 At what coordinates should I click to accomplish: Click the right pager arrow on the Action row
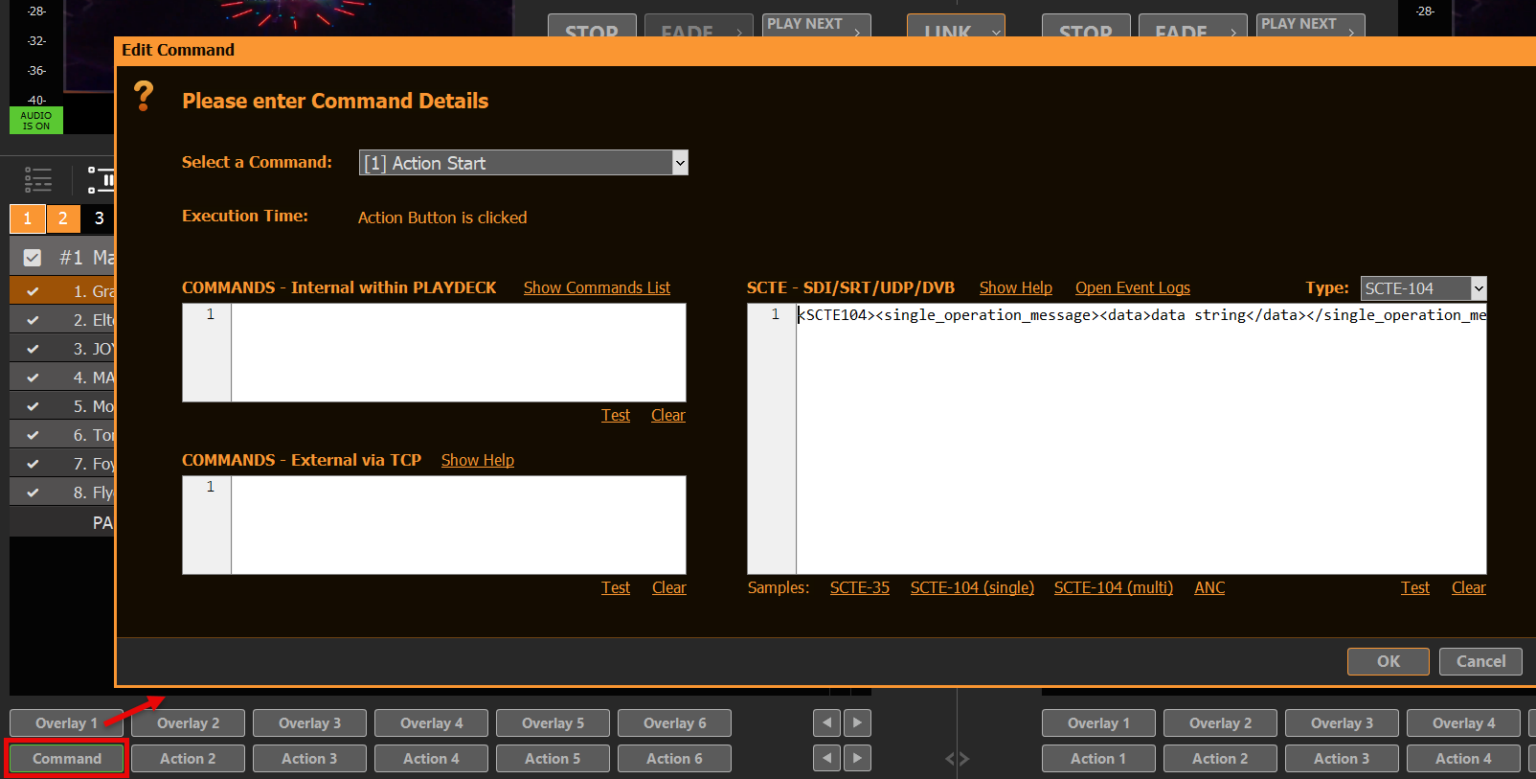[x=858, y=758]
